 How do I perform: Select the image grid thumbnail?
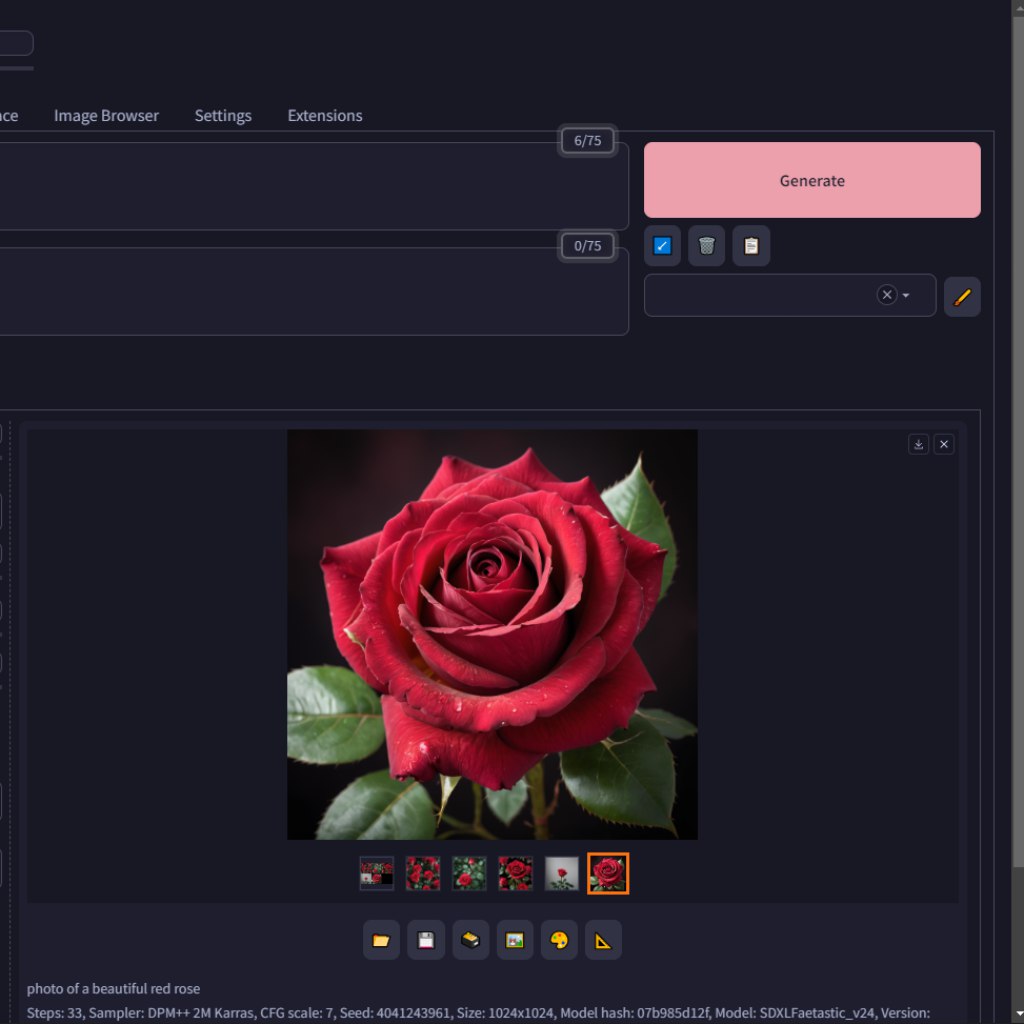coord(377,873)
